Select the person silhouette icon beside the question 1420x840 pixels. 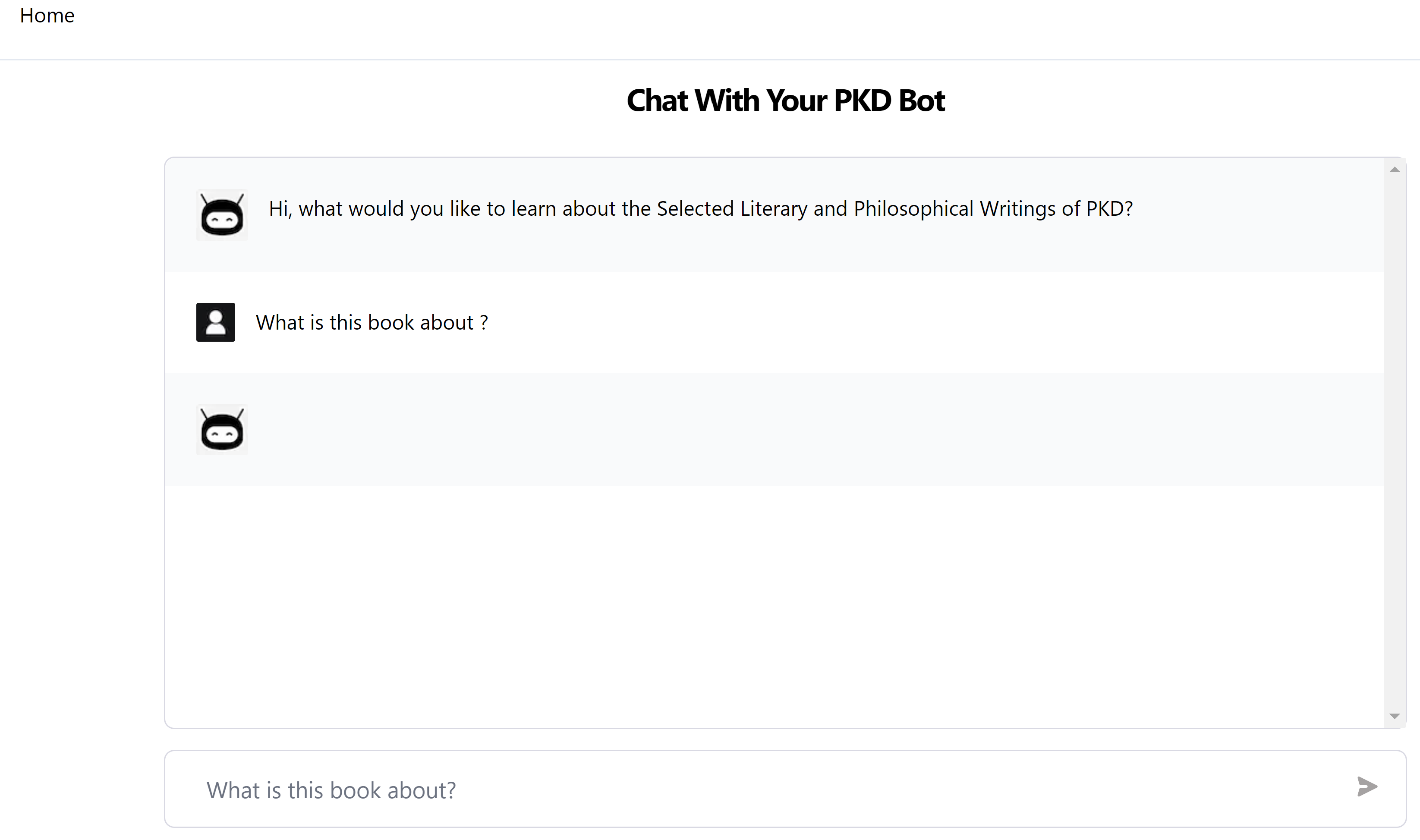tap(216, 321)
